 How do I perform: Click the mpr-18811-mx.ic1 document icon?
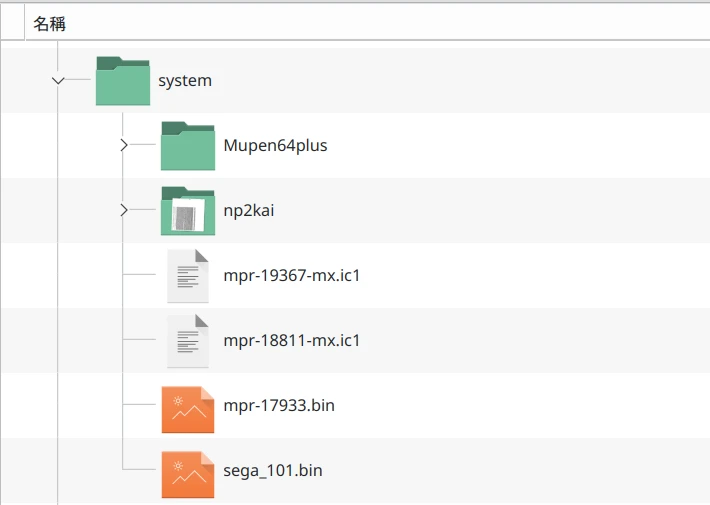click(x=188, y=341)
